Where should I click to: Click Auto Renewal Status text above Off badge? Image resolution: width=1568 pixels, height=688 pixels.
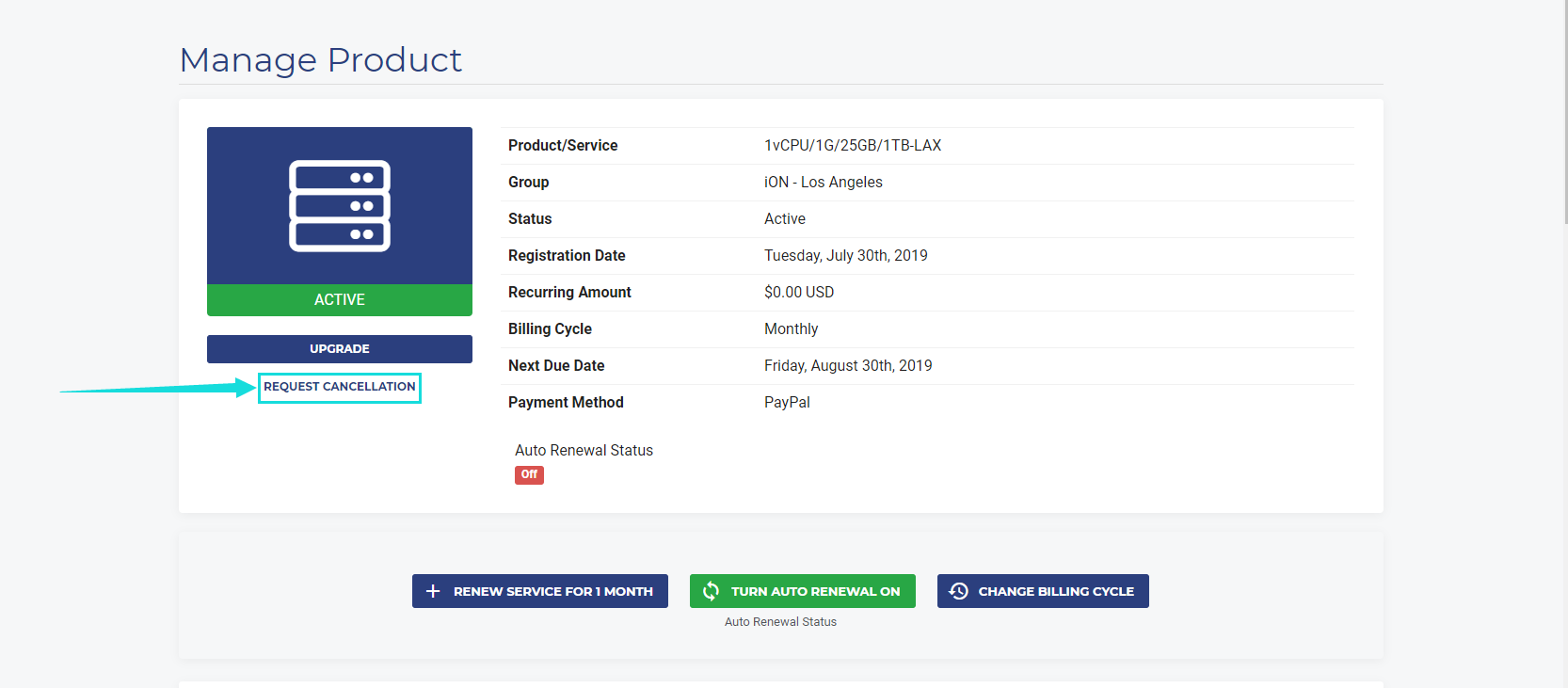pos(584,451)
